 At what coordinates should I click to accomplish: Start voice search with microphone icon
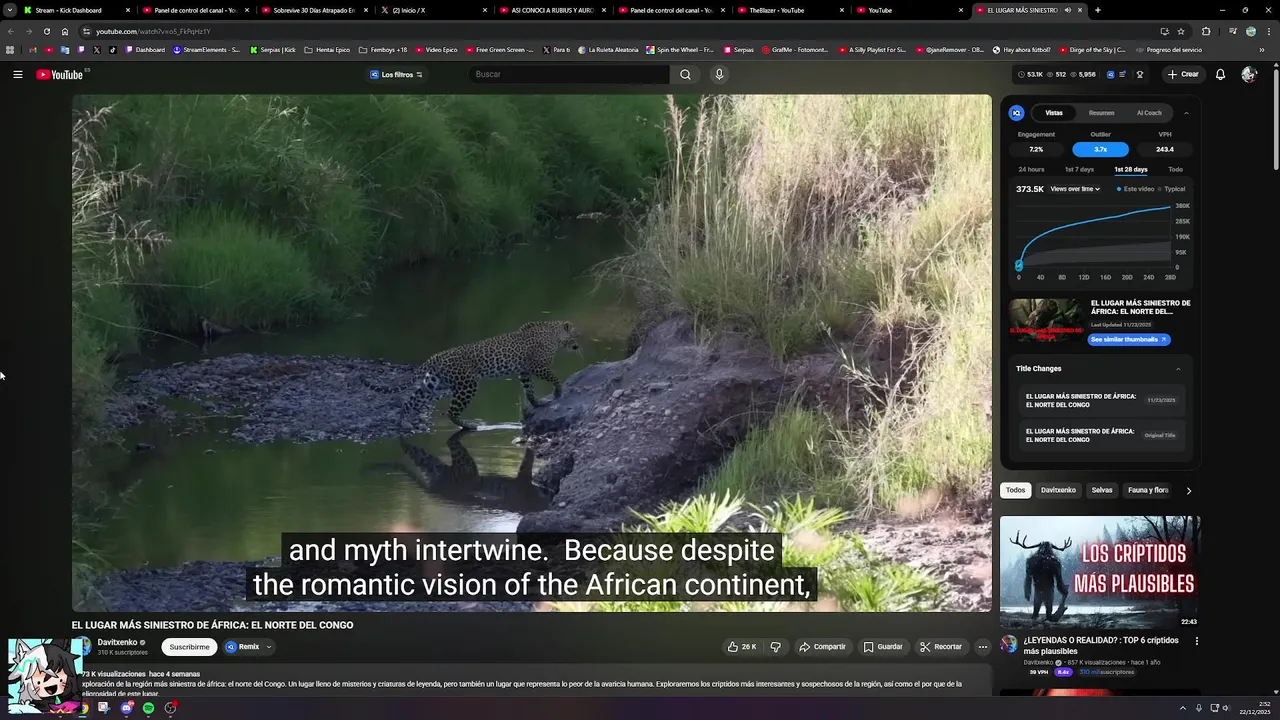tap(718, 74)
